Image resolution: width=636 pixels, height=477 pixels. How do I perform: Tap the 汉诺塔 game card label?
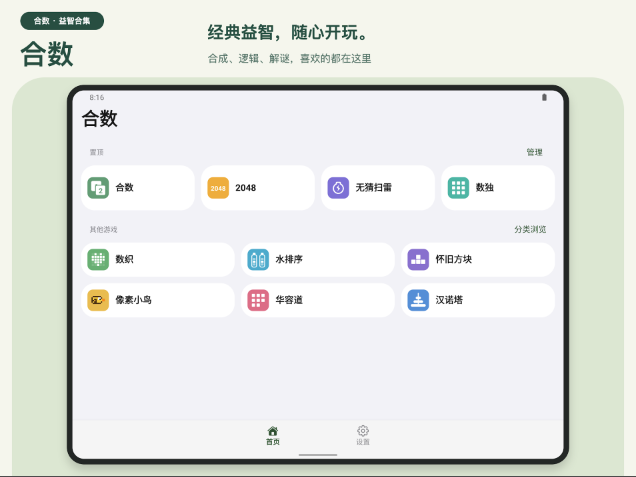coord(449,300)
